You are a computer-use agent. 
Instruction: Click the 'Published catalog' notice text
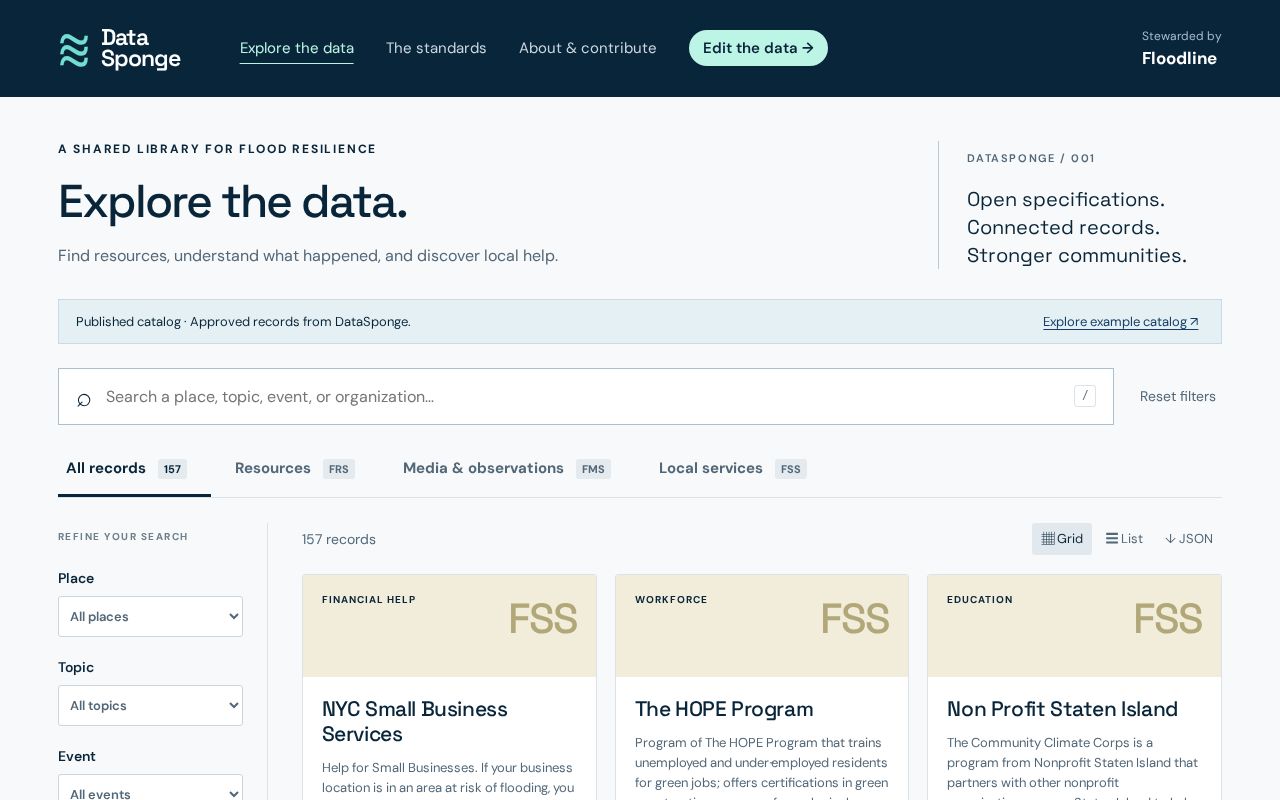click(243, 322)
